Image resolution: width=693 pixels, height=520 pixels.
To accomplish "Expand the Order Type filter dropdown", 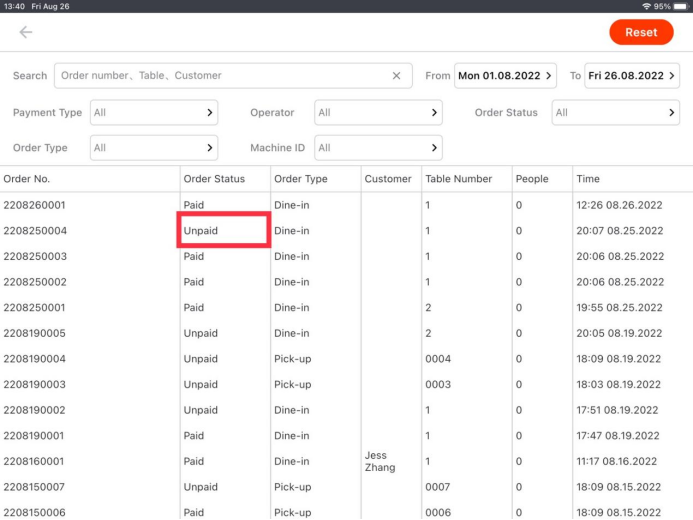I will 154,148.
